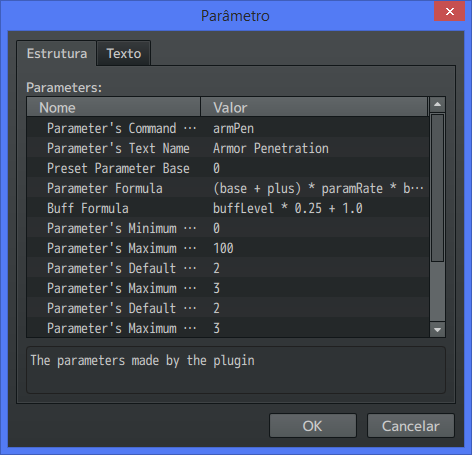This screenshot has width=472, height=455.
Task: Select the Parameter's Minimum row
Action: coord(228,228)
